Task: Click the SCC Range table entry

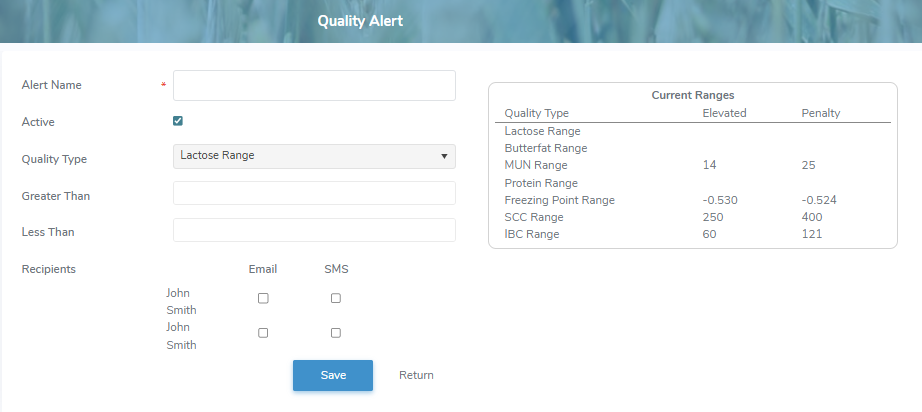Action: (x=534, y=217)
